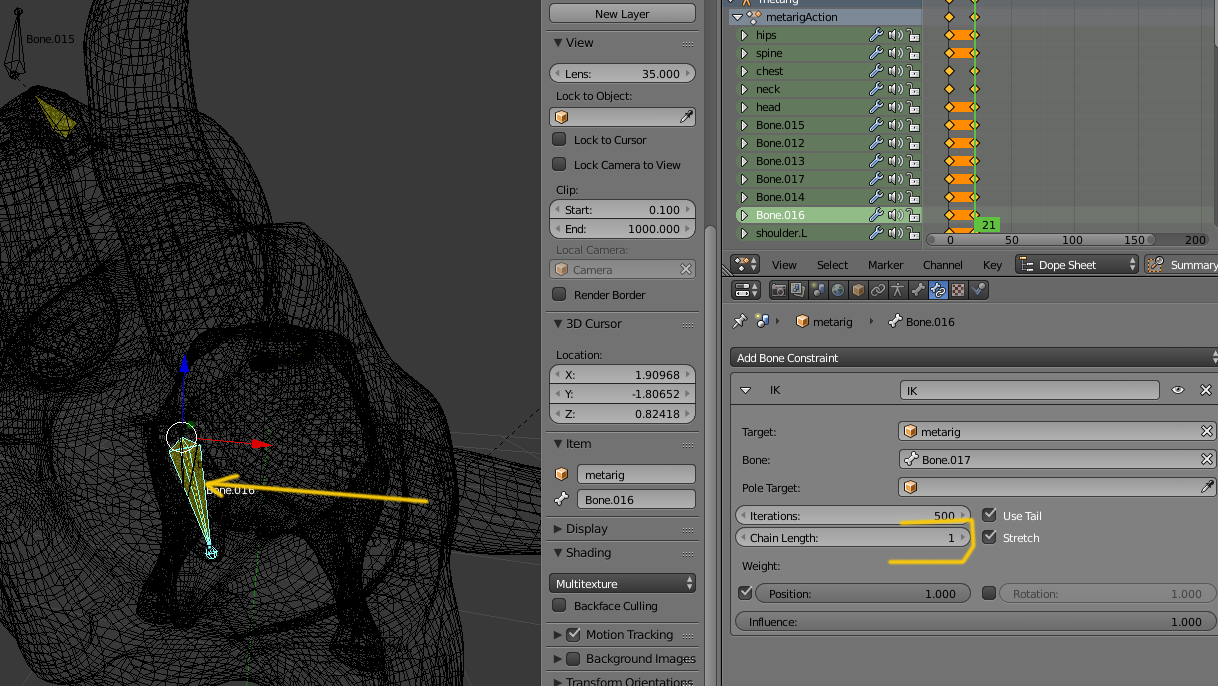Uncheck the Stretch option
Screen dimensions: 1218x686
[989, 538]
